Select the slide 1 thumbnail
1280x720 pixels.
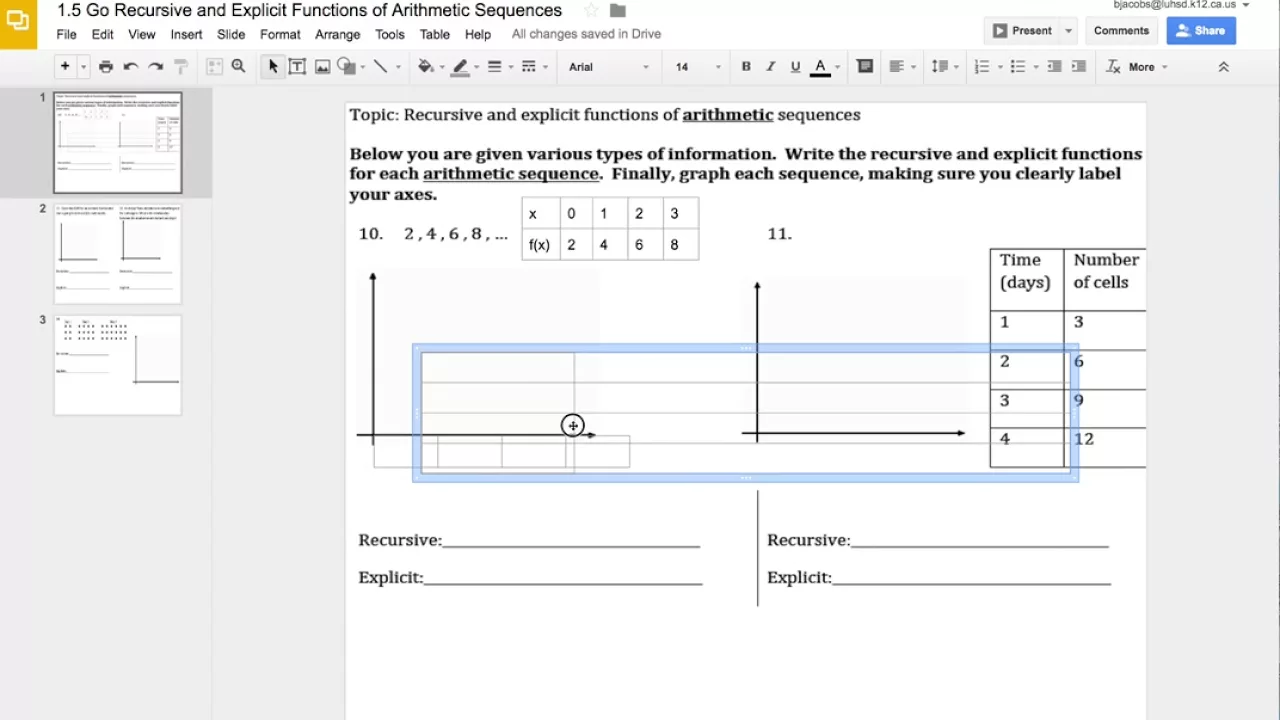click(118, 142)
